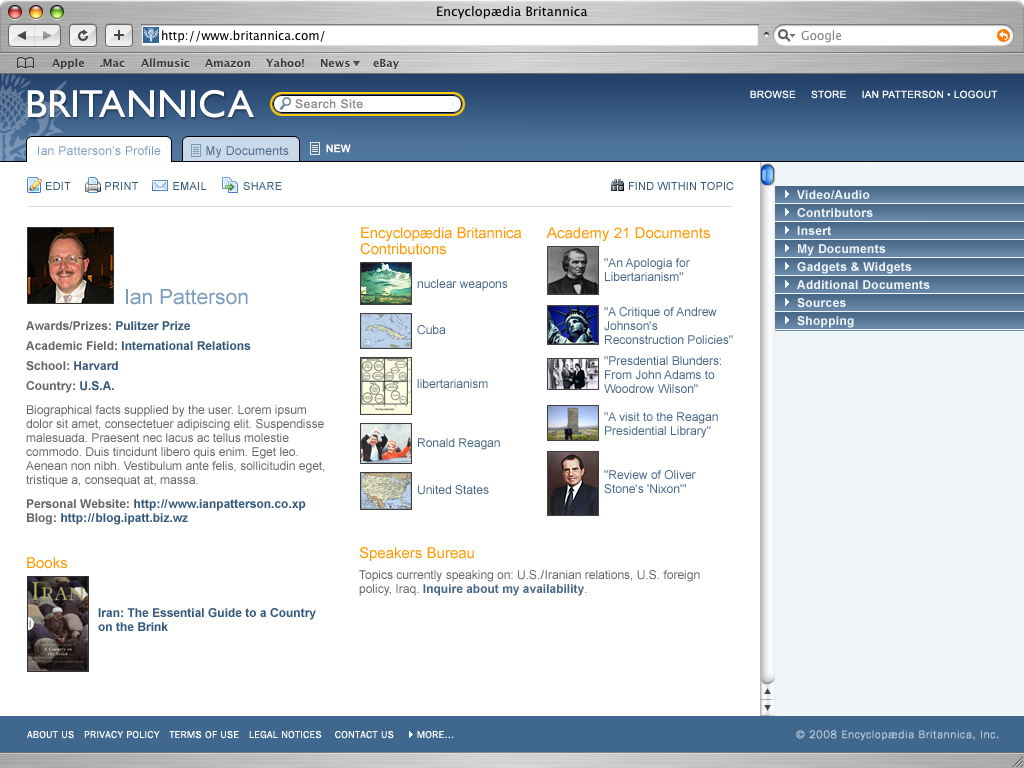Click the Share icon

click(x=230, y=185)
